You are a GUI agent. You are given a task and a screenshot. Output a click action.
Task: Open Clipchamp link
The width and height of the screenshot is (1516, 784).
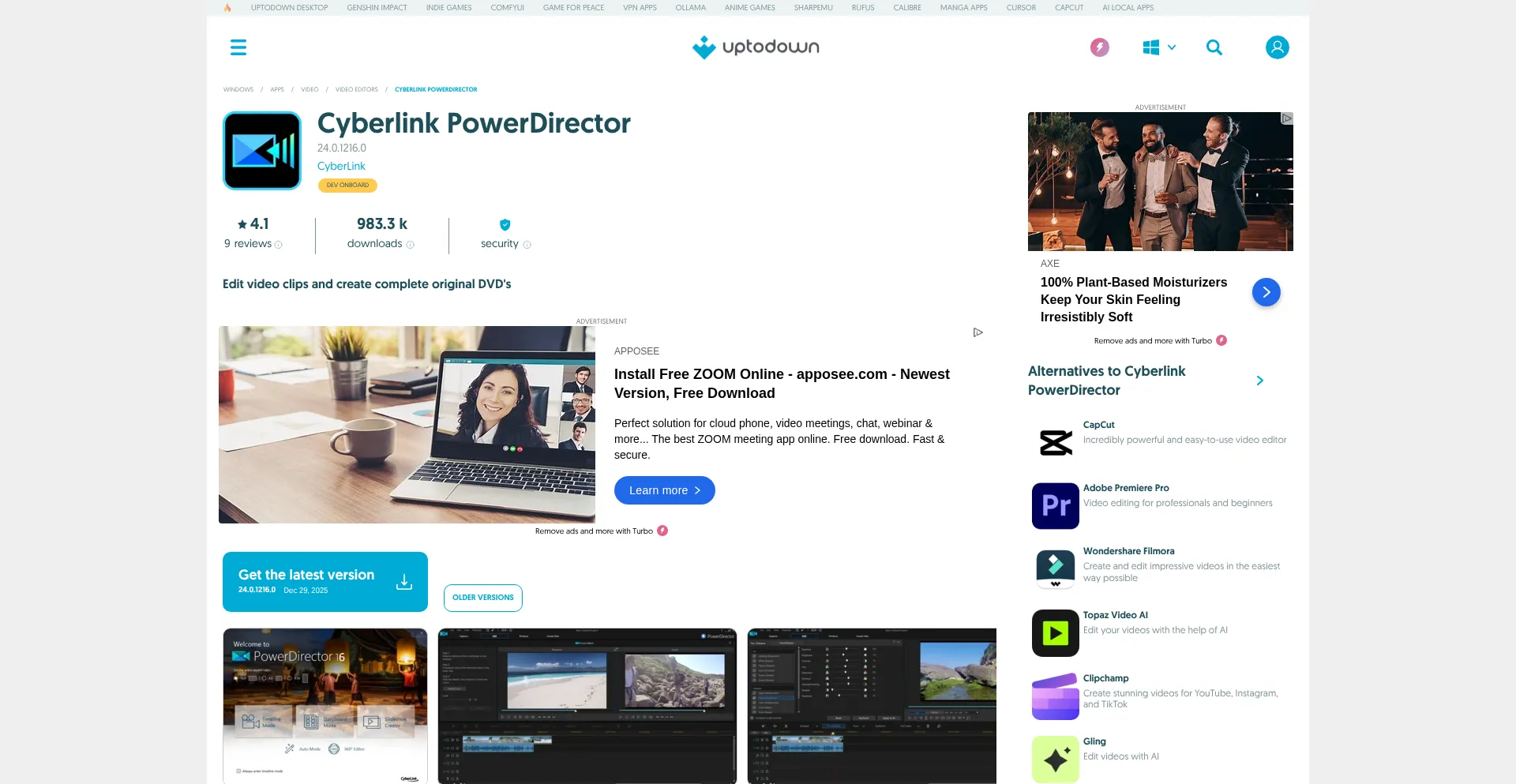click(1106, 678)
